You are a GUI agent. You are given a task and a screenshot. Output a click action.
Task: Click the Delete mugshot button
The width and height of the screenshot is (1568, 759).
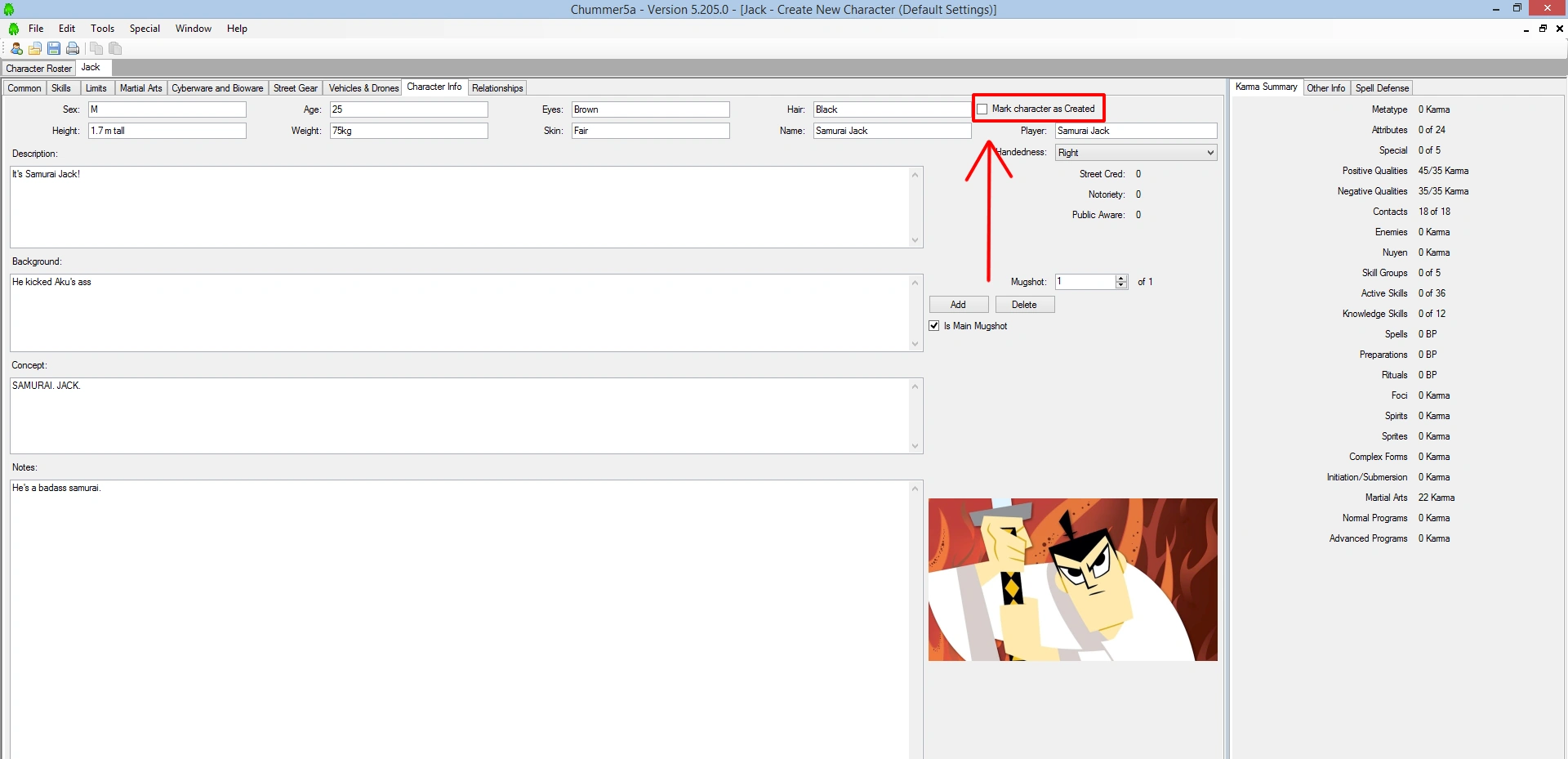[x=1025, y=305]
